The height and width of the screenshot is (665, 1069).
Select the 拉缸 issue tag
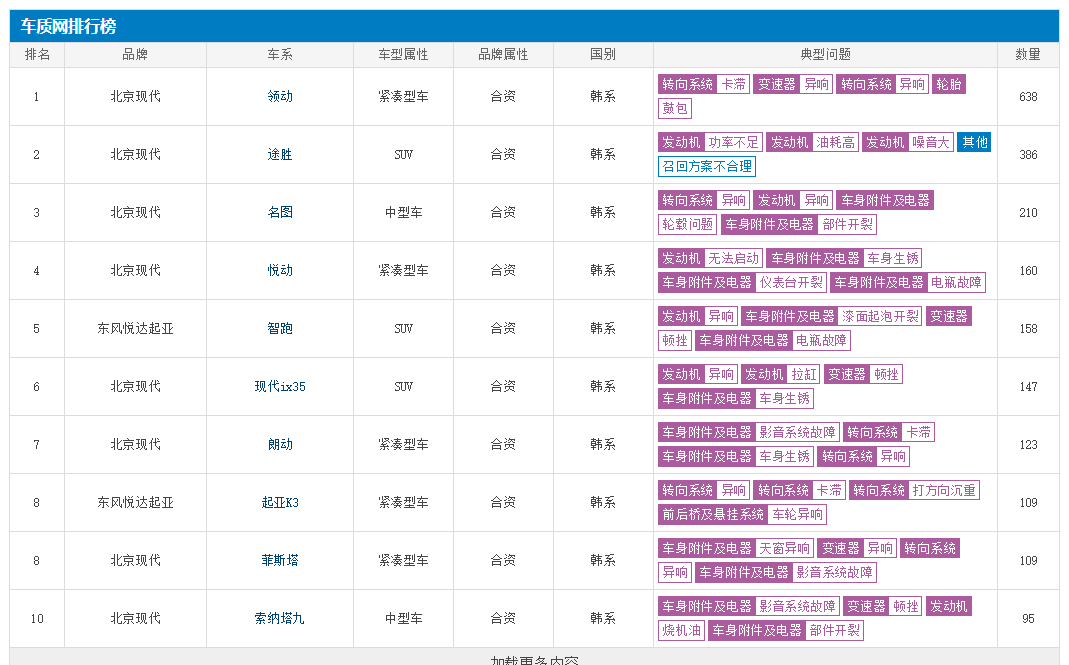pyautogui.click(x=803, y=374)
